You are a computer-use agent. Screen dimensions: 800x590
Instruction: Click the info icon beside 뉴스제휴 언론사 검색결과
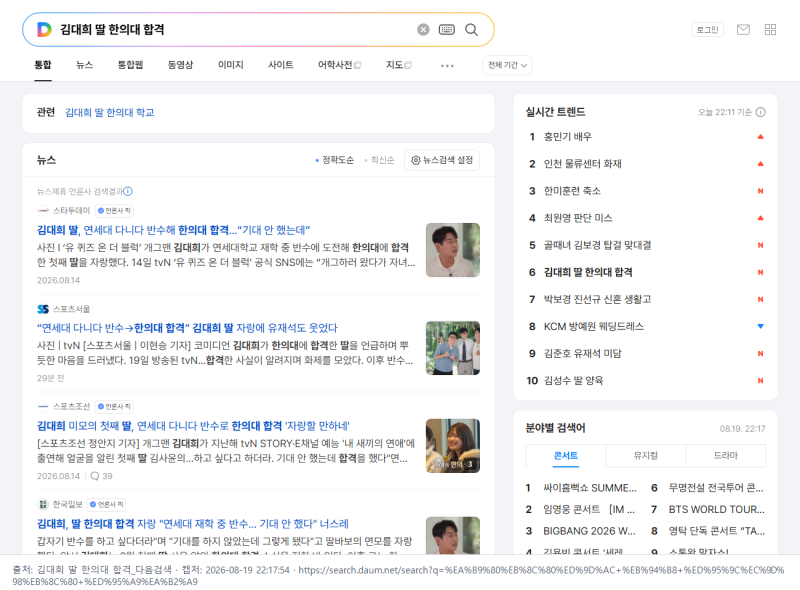(x=128, y=191)
